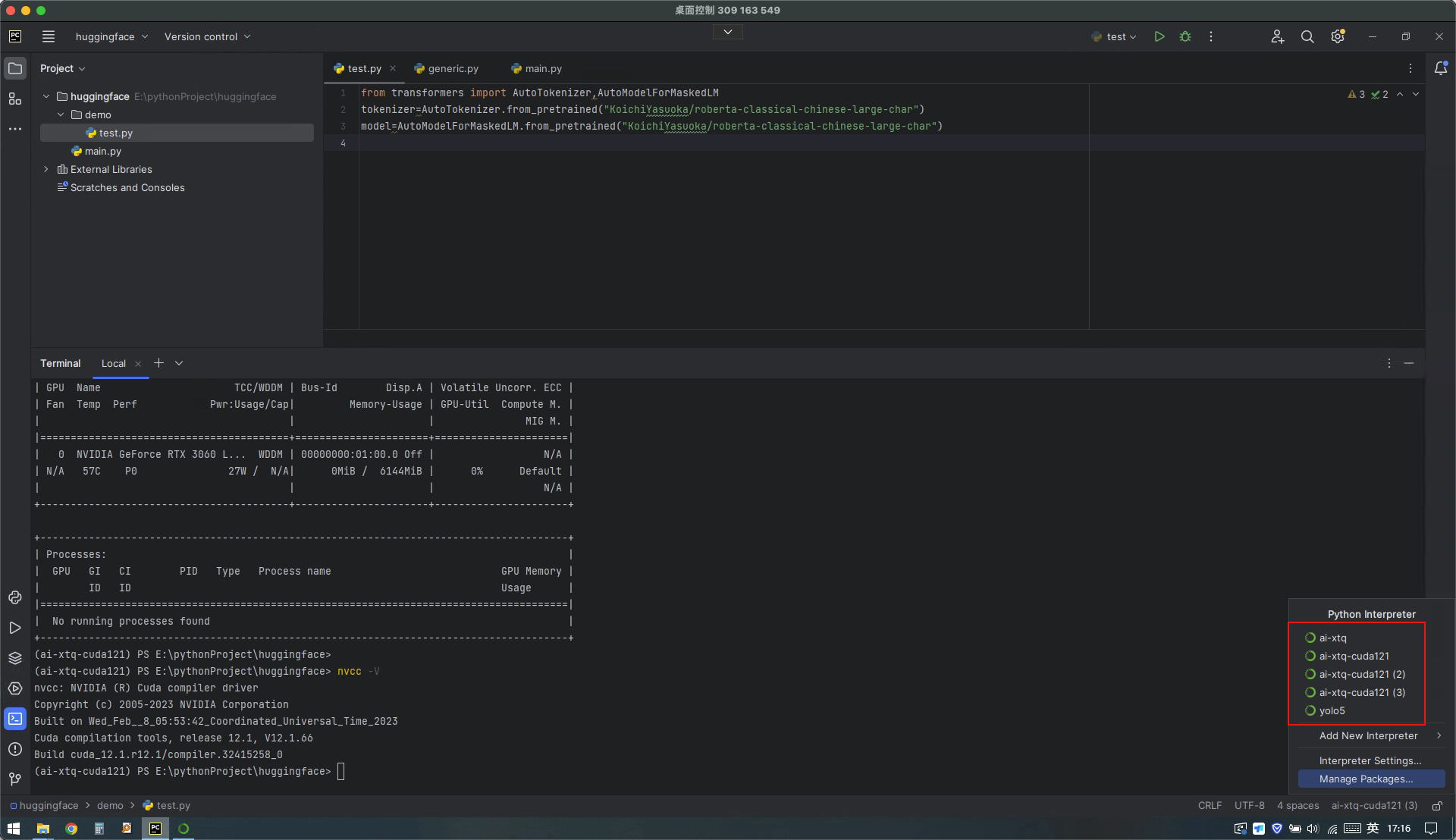
Task: Collapse the demo folder in the project tree
Action: pyautogui.click(x=61, y=114)
